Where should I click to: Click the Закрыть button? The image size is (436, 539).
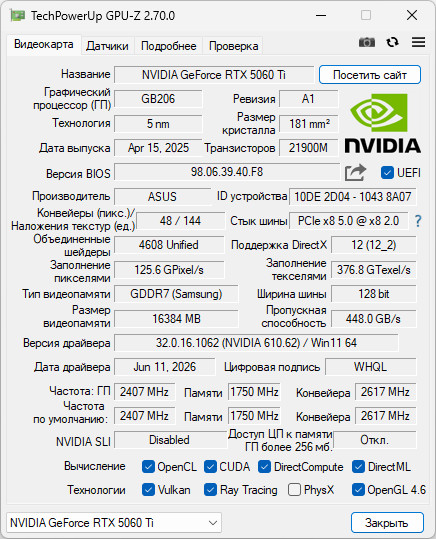tap(387, 523)
